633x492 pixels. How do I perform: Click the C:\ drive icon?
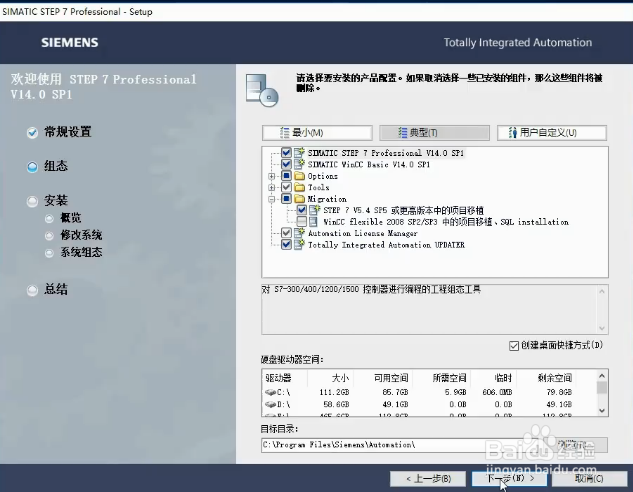270,392
